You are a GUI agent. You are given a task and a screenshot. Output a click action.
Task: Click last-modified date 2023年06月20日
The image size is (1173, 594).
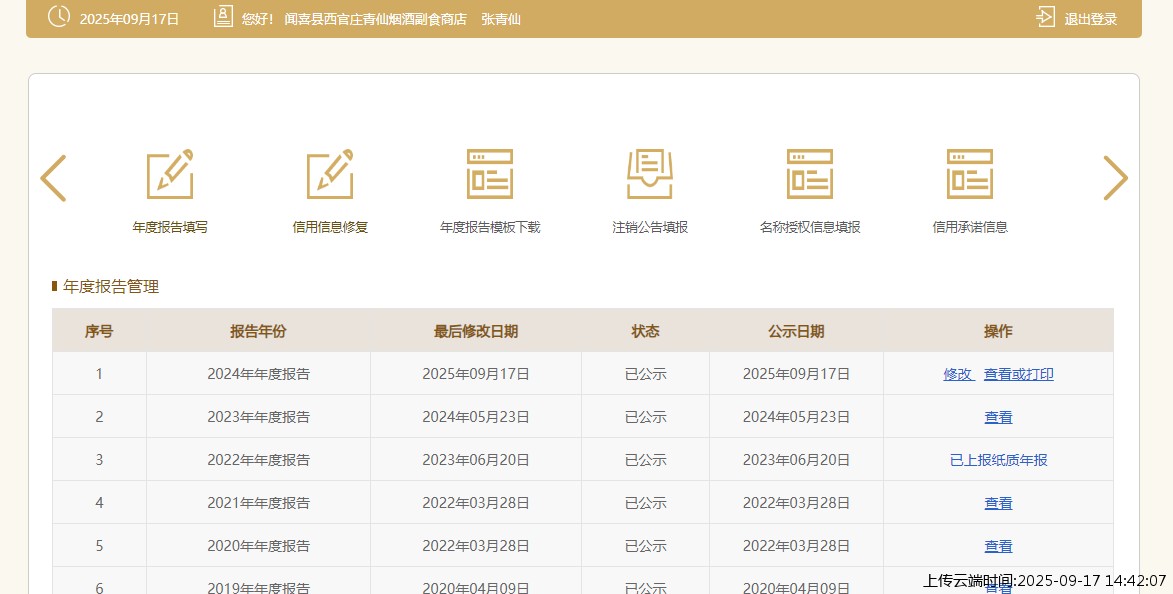pyautogui.click(x=476, y=460)
